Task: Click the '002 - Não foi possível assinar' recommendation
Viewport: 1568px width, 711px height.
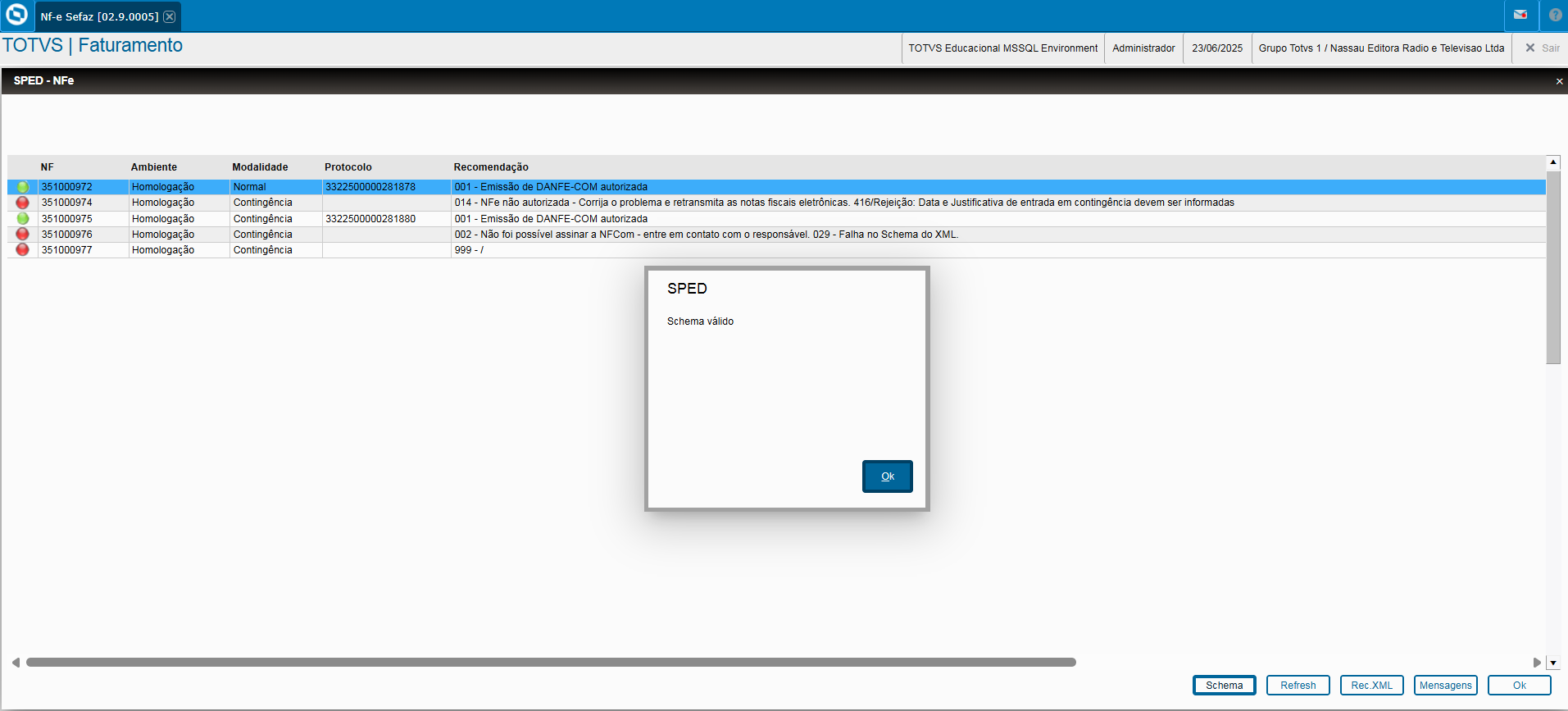Action: (707, 235)
